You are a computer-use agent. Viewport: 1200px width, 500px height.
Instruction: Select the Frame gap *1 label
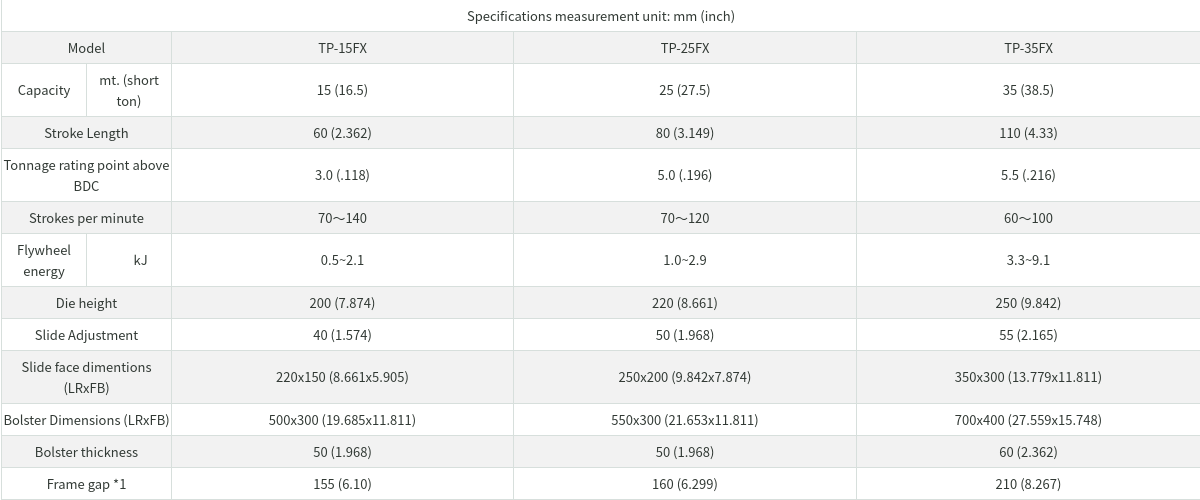[86, 484]
